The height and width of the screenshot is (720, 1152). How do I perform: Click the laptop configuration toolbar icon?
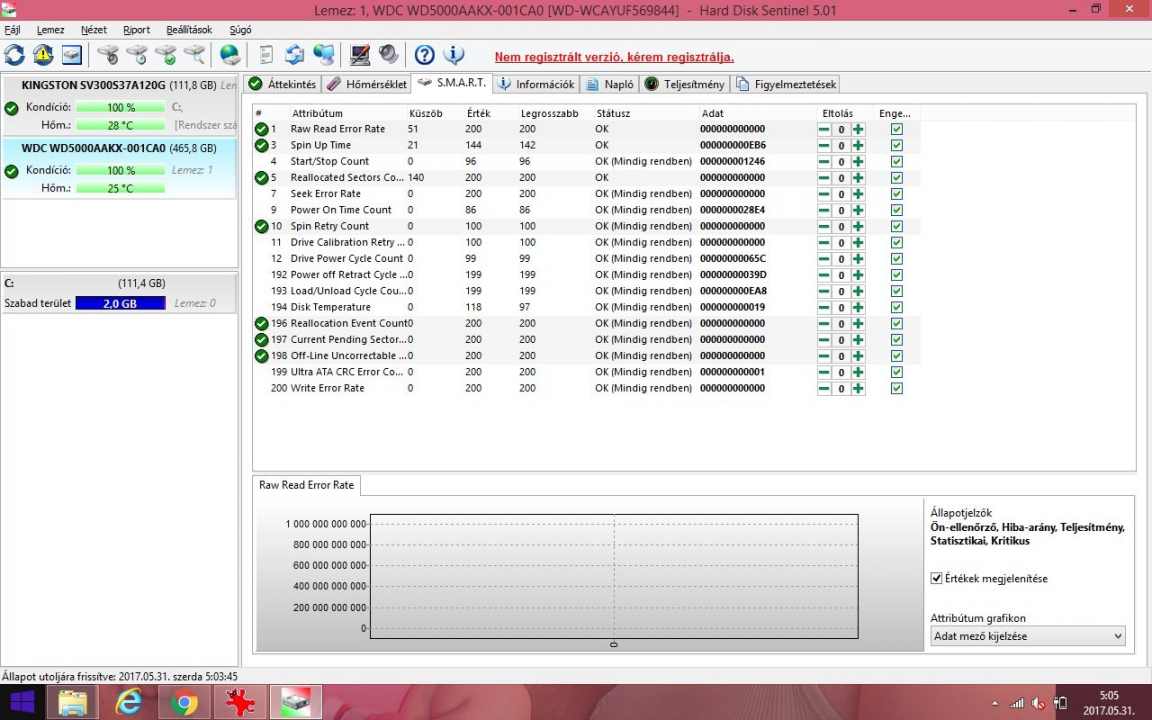coord(360,55)
